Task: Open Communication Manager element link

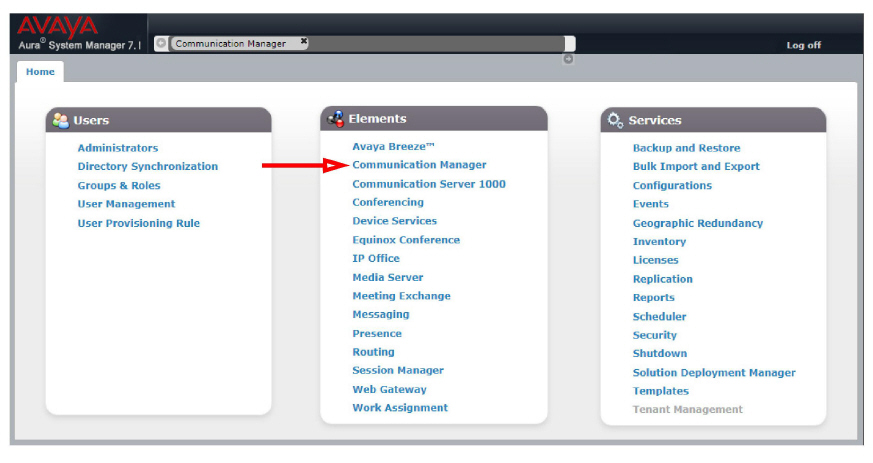Action: click(419, 165)
